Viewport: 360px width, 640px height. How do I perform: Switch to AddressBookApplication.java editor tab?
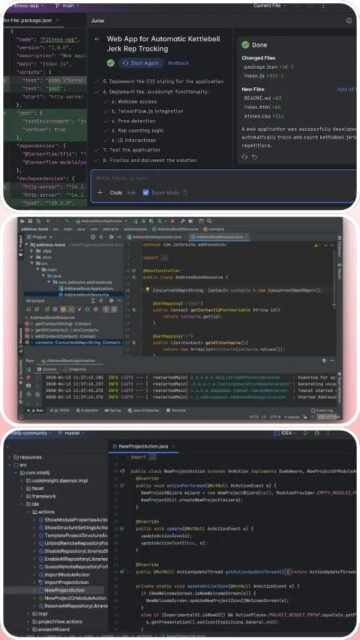pos(157,237)
